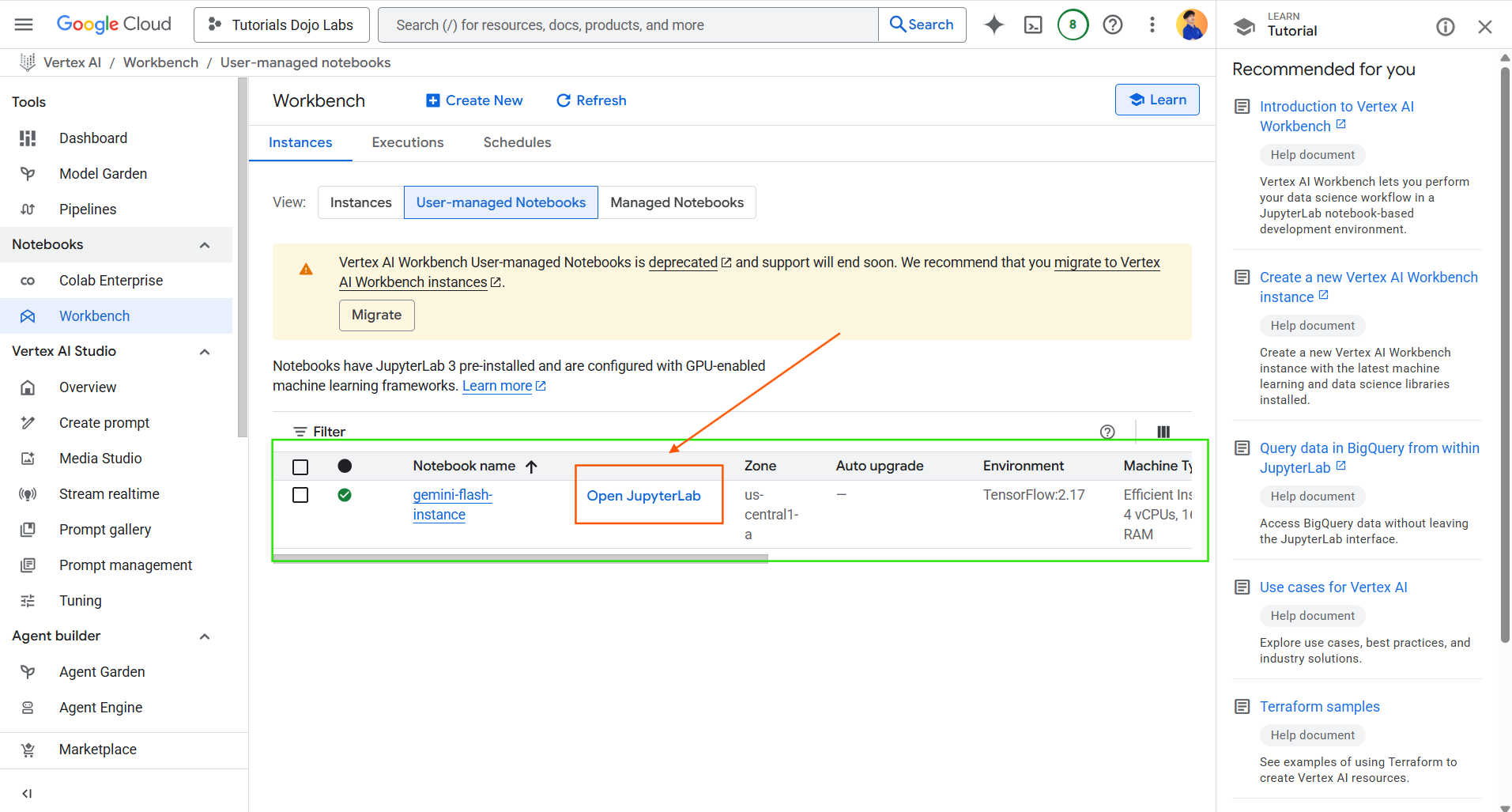Collapse the Notebooks sidebar section
1512x812 pixels.
[205, 245]
